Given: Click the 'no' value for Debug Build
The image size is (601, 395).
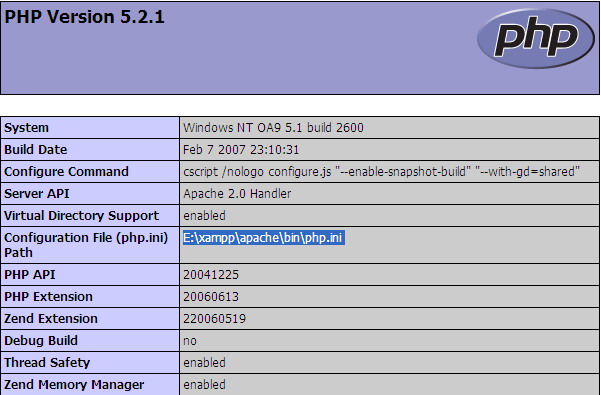Looking at the screenshot, I should click(x=190, y=341).
